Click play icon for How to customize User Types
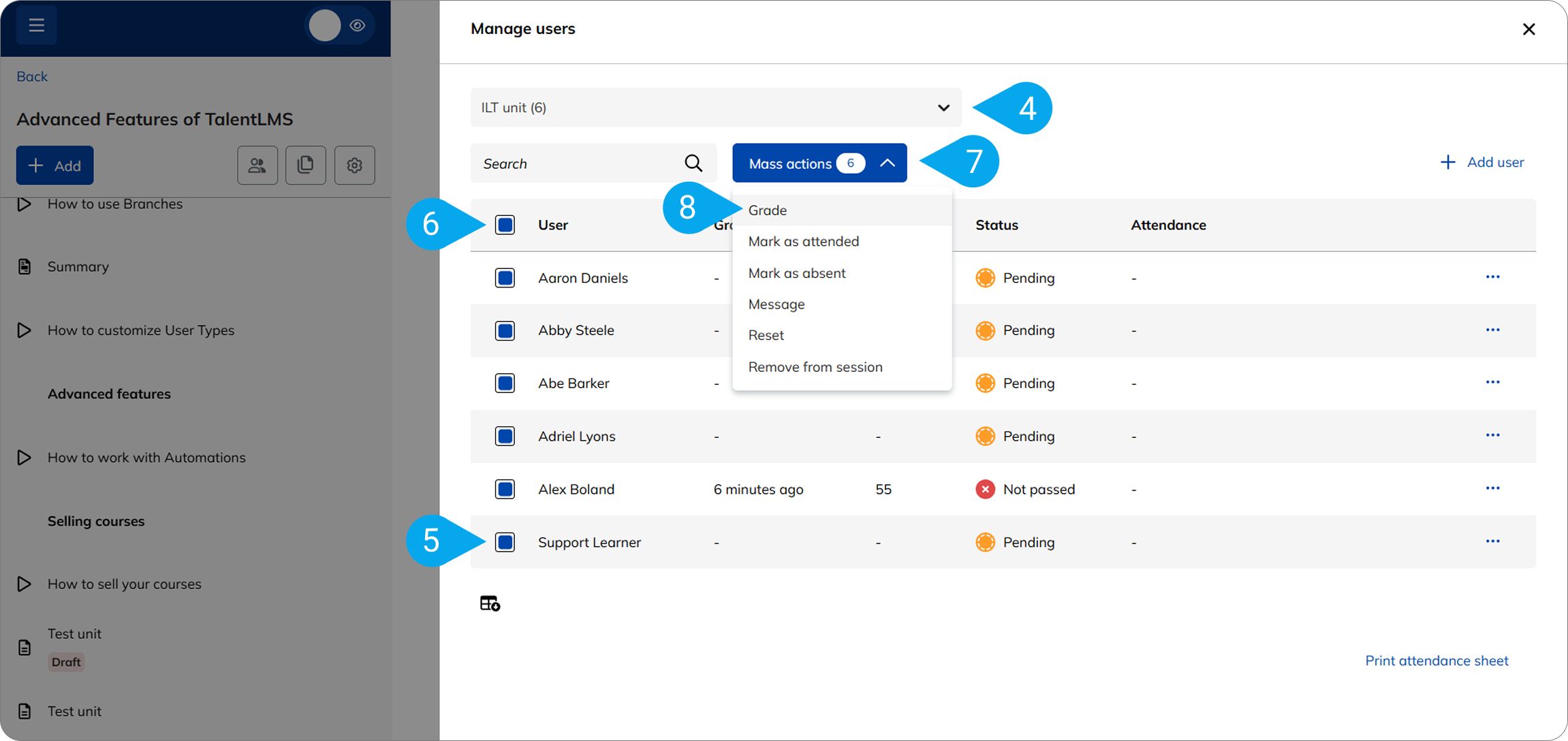 [25, 330]
